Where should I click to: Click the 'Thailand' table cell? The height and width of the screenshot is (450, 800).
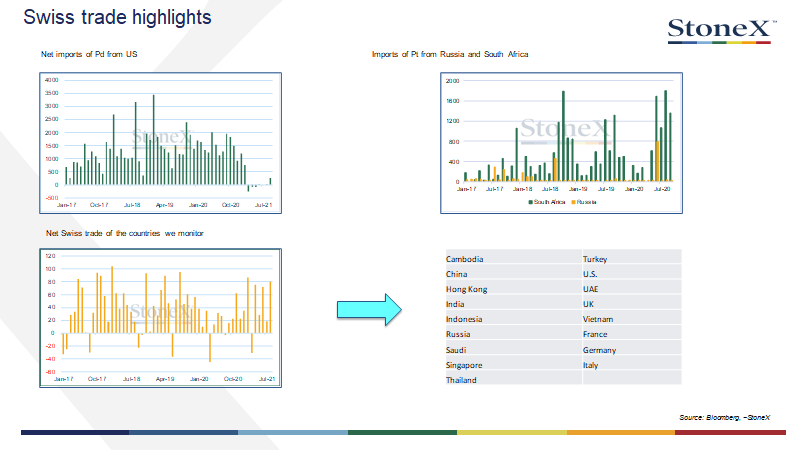pos(513,377)
